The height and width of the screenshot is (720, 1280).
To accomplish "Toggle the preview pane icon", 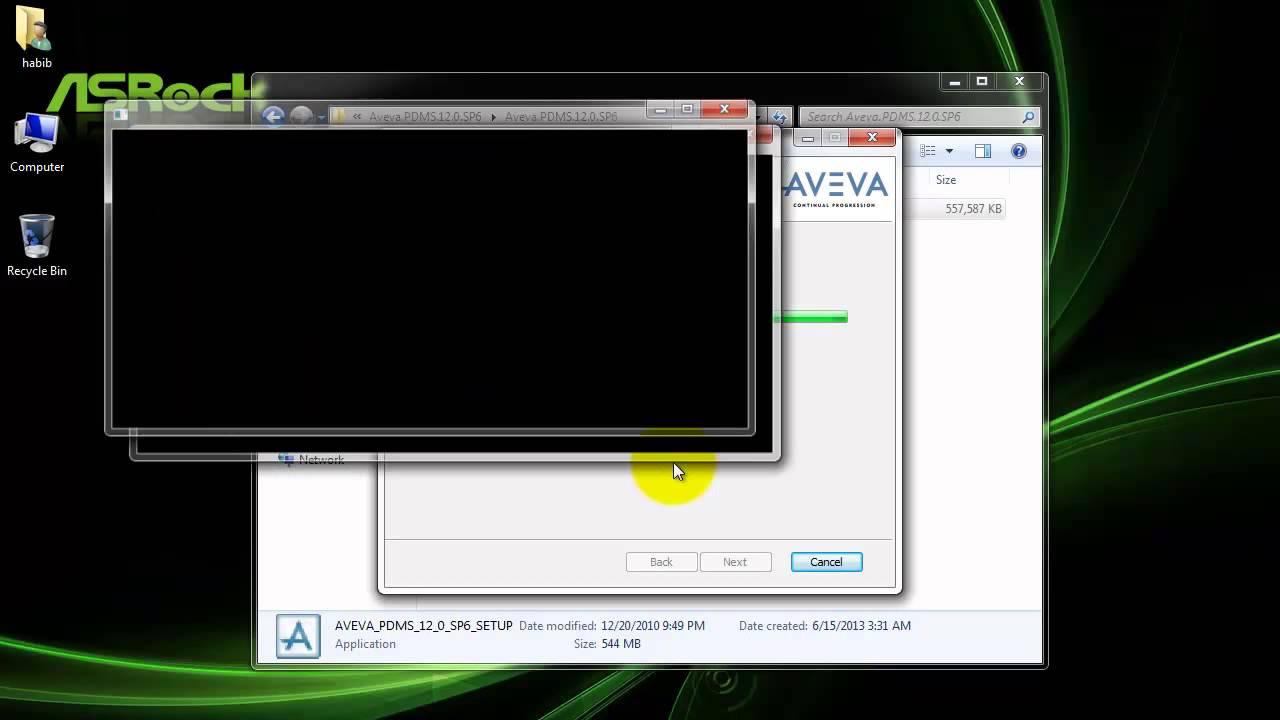I will coord(983,151).
